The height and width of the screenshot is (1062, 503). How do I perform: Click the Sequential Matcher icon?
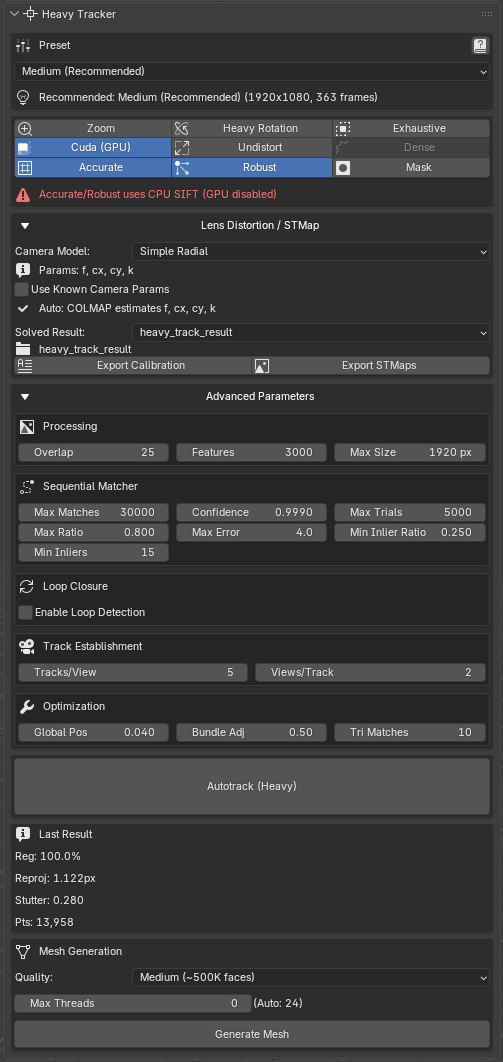point(27,486)
